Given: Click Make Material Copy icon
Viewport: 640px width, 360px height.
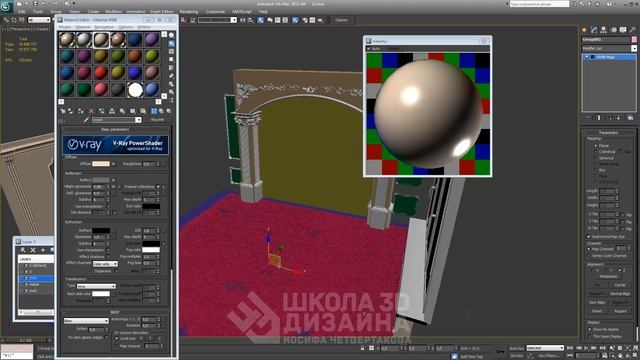Looking at the screenshot, I should click(101, 111).
